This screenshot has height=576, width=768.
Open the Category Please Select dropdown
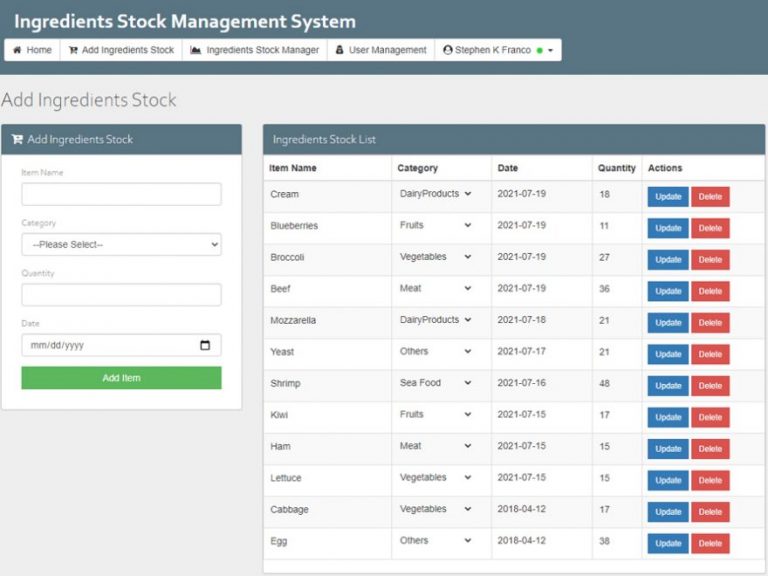121,244
